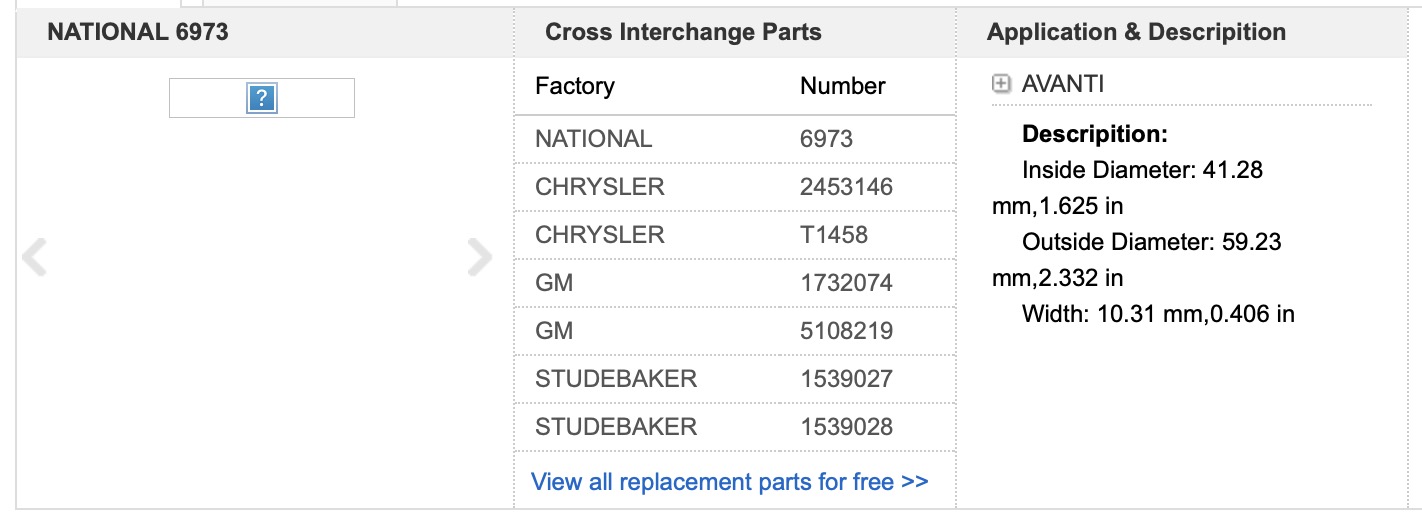Go to previous image with left chevron
1422x516 pixels.
[x=35, y=258]
